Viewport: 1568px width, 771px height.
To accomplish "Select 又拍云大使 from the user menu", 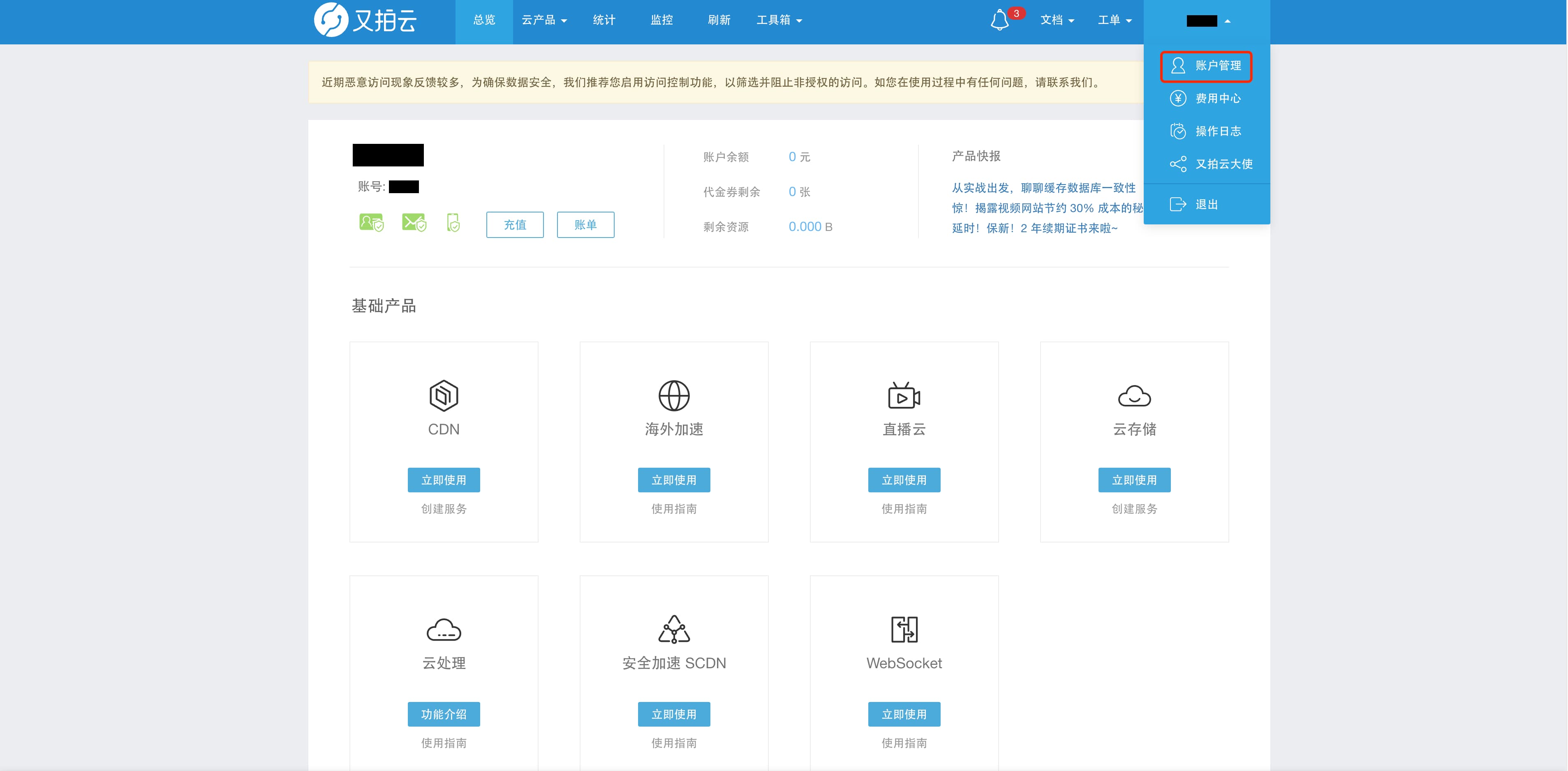I will pyautogui.click(x=1211, y=164).
